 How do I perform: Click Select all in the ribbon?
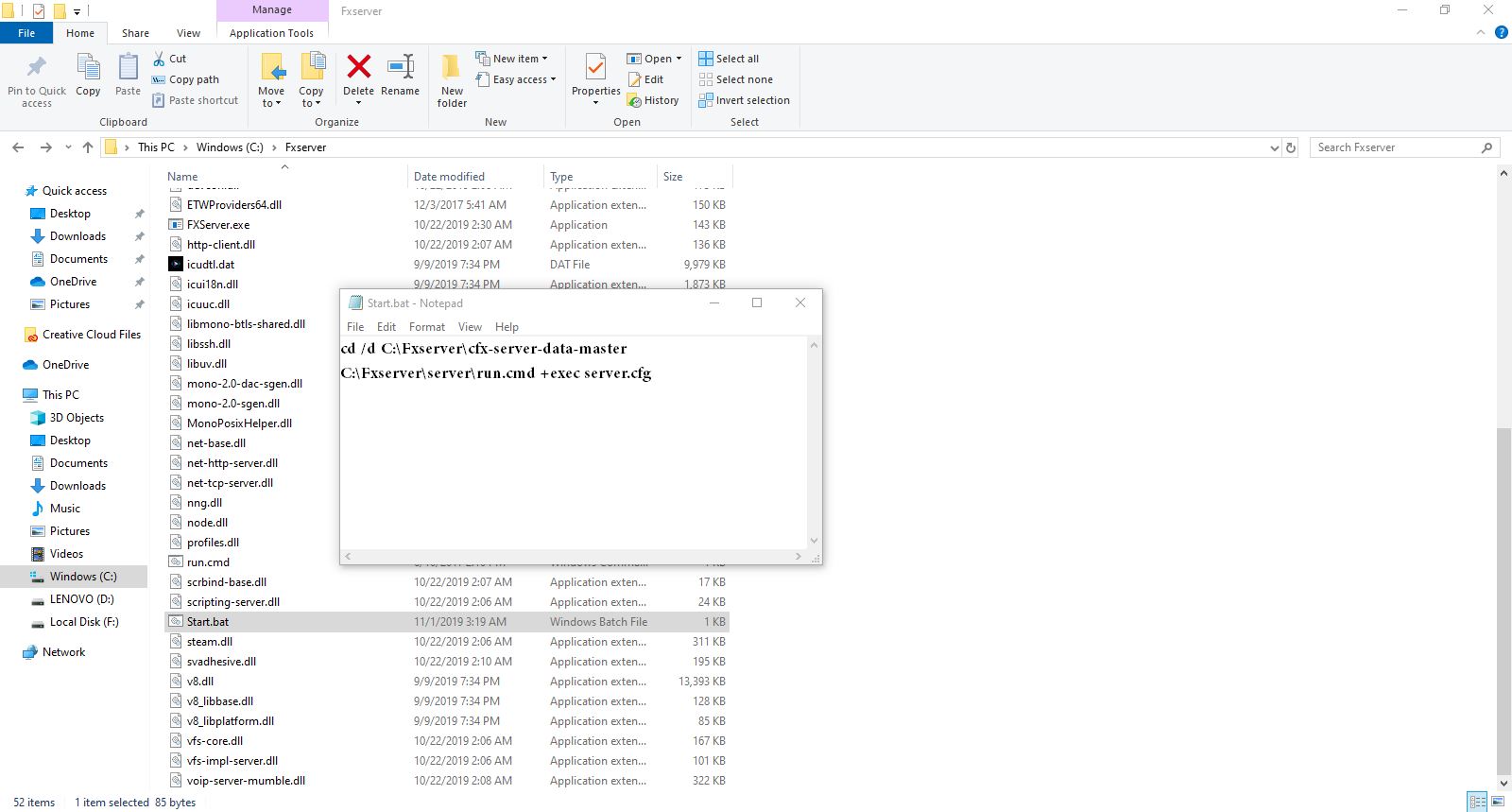(729, 59)
